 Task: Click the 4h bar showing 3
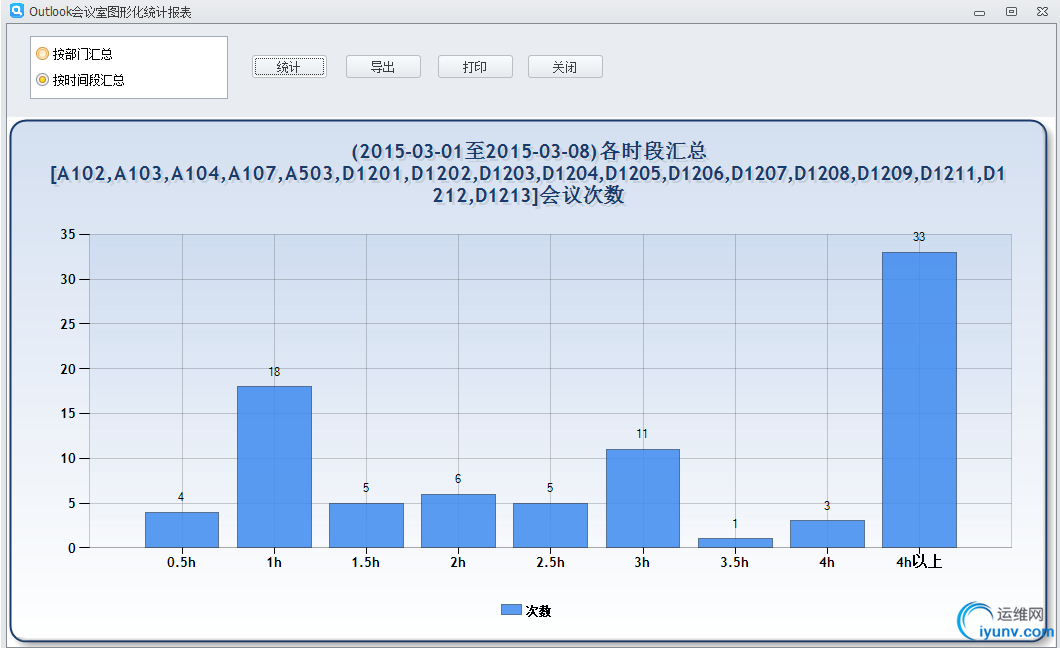click(827, 534)
